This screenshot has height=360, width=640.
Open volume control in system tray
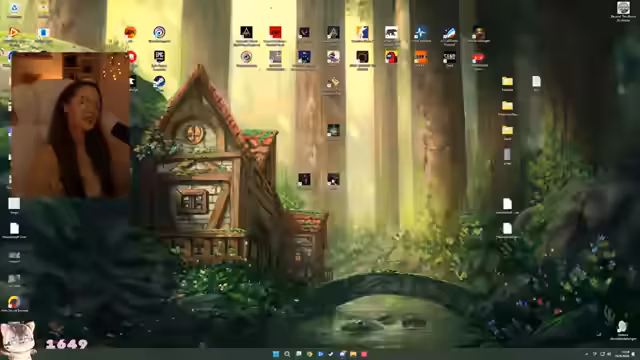pyautogui.click(x=609, y=354)
